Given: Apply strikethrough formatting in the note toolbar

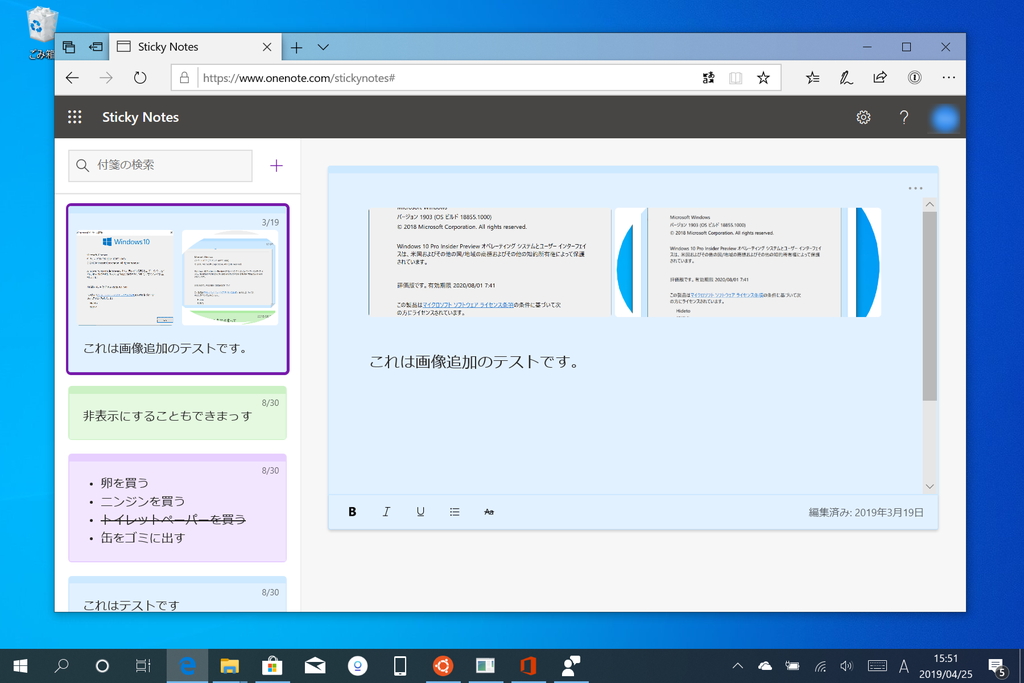Looking at the screenshot, I should click(489, 511).
